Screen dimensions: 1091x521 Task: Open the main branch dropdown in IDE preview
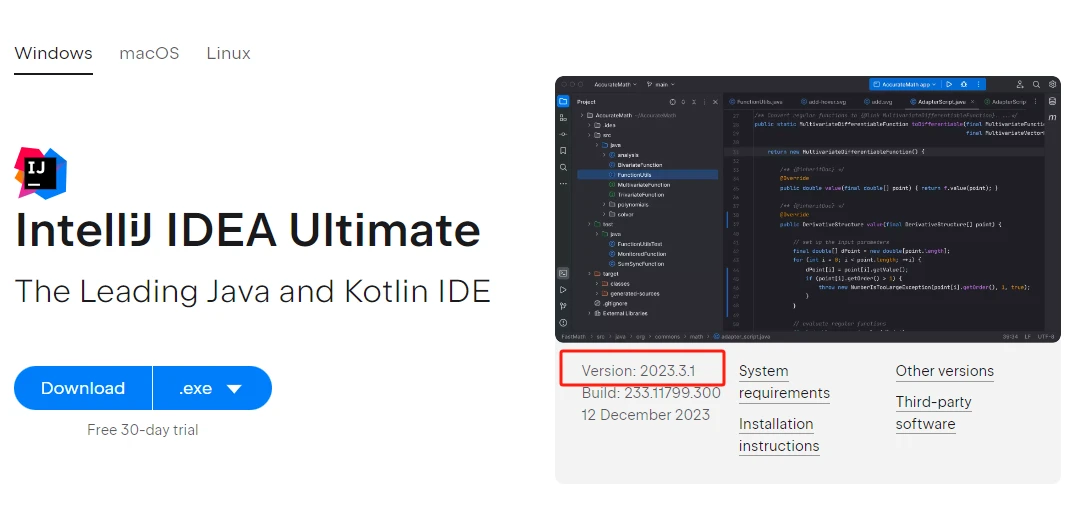tap(660, 84)
